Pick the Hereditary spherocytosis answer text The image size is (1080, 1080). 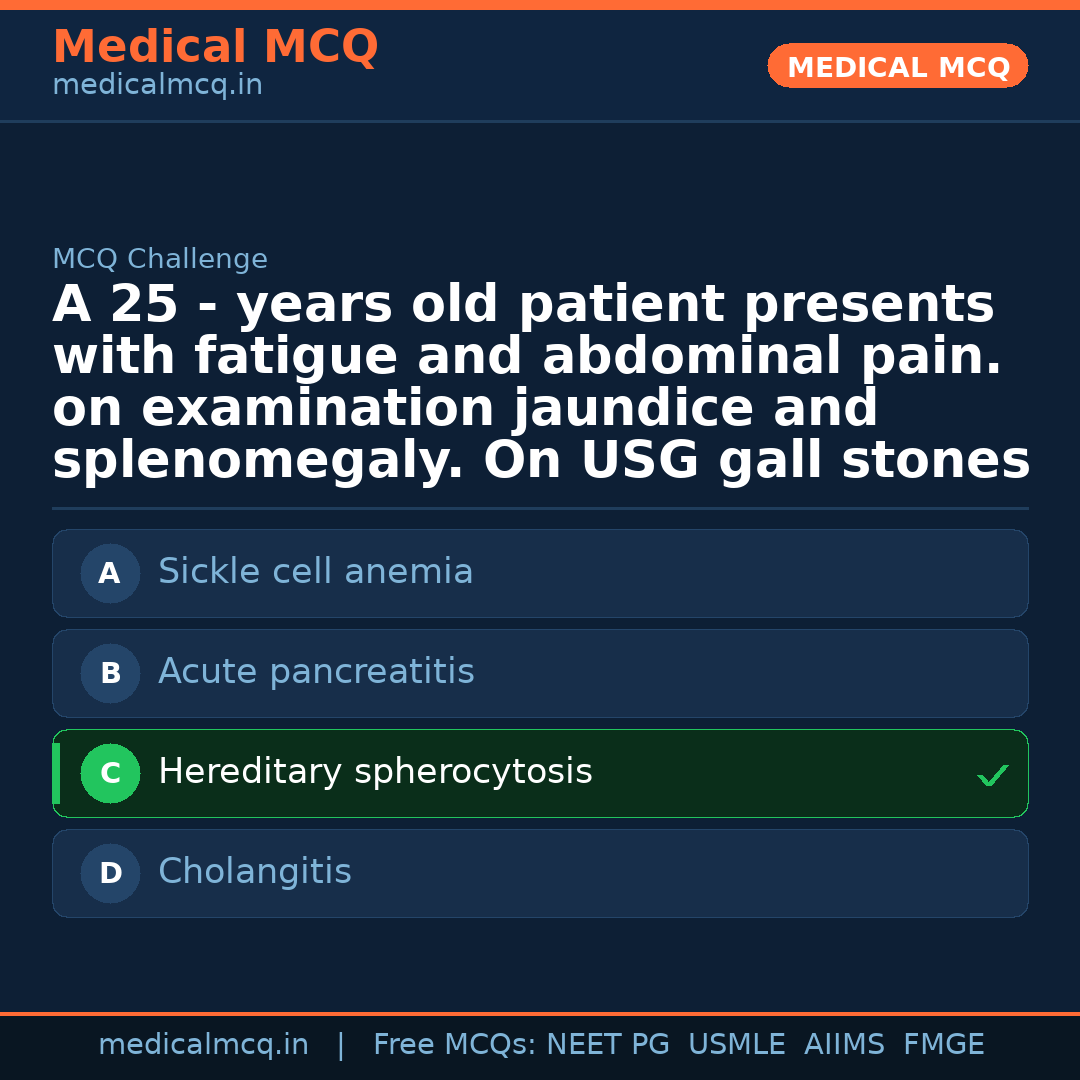[375, 772]
